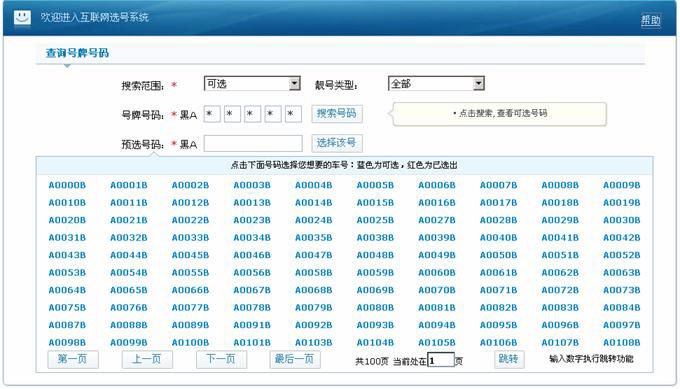
Task: Click the third plate digit box
Action: click(252, 114)
